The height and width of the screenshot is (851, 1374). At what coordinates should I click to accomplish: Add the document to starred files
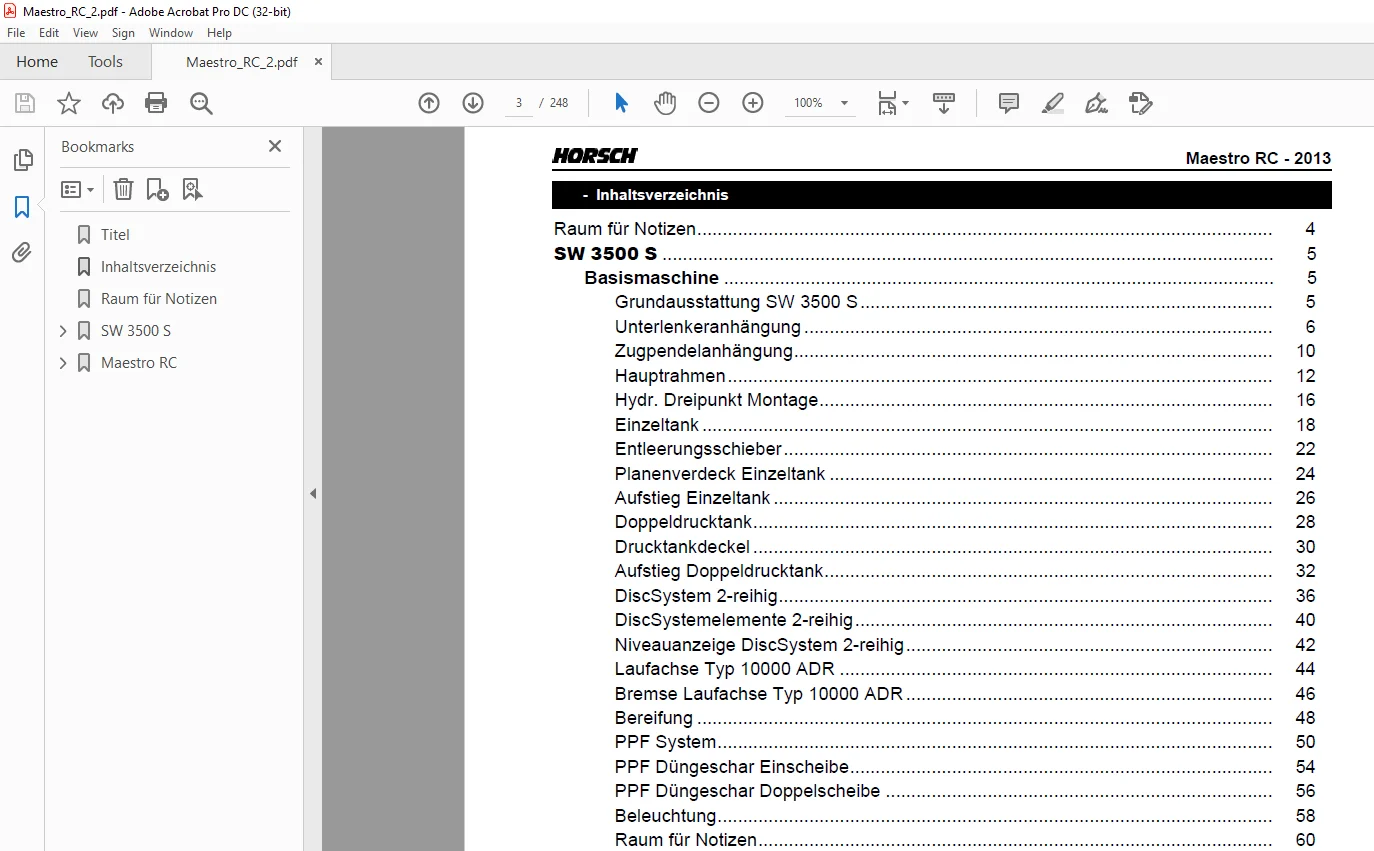tap(69, 103)
